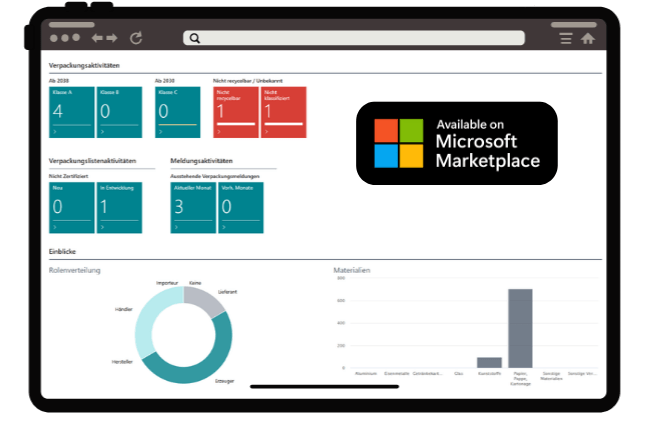Viewport: 646px width, 421px height.
Task: Click the short Kunststoffe bar
Action: (489, 363)
